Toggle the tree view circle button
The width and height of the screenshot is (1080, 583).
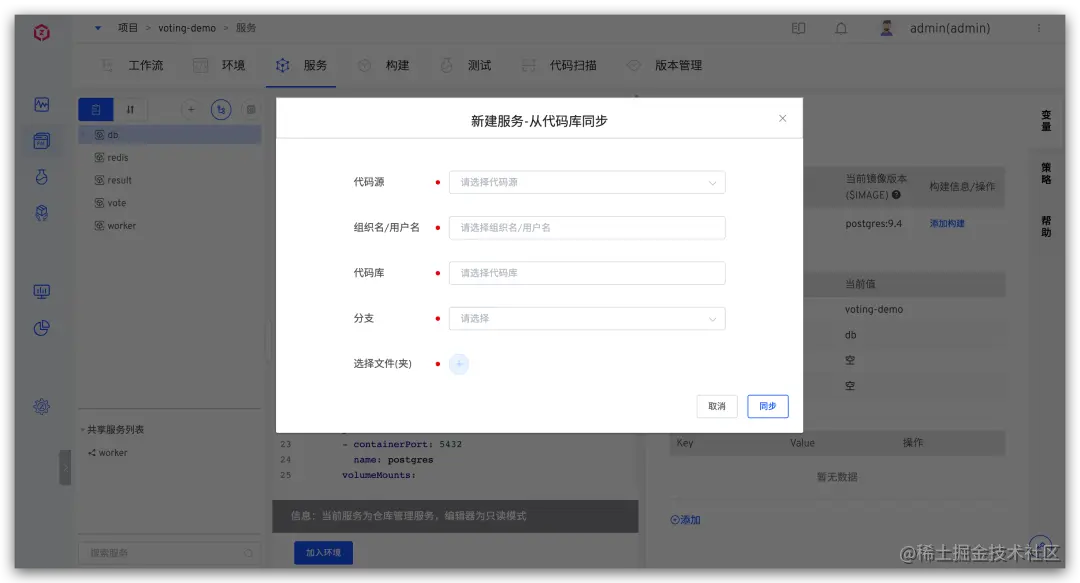pyautogui.click(x=221, y=109)
